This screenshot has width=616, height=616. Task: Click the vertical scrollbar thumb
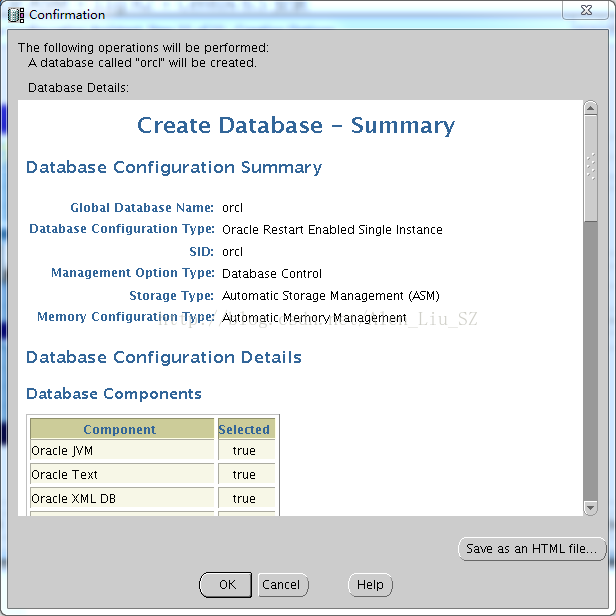click(590, 168)
